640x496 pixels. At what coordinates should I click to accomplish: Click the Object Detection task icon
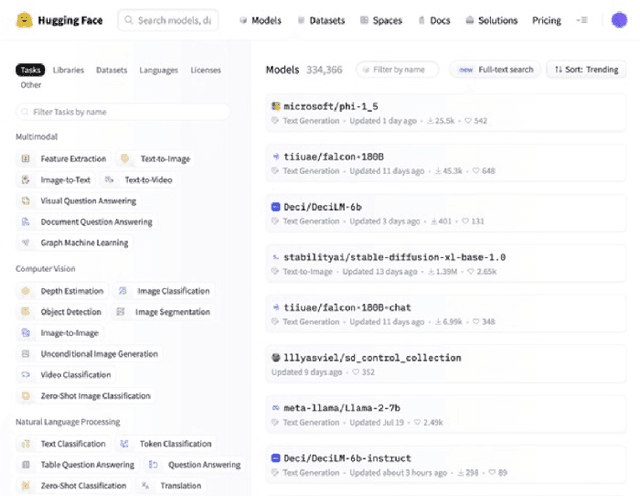(x=26, y=312)
